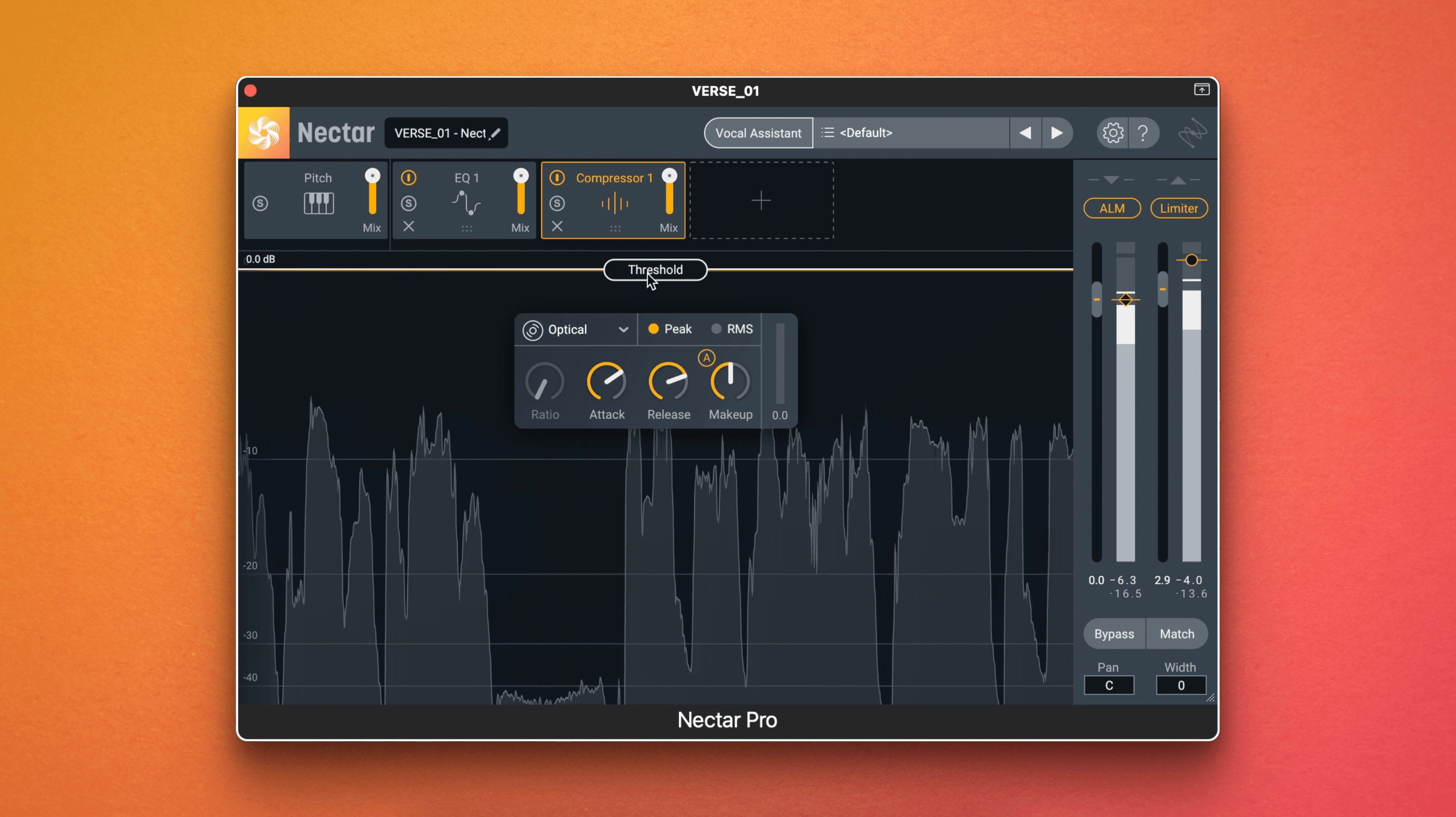
Task: Click the Nectar pinwheel logo icon
Action: 264,133
